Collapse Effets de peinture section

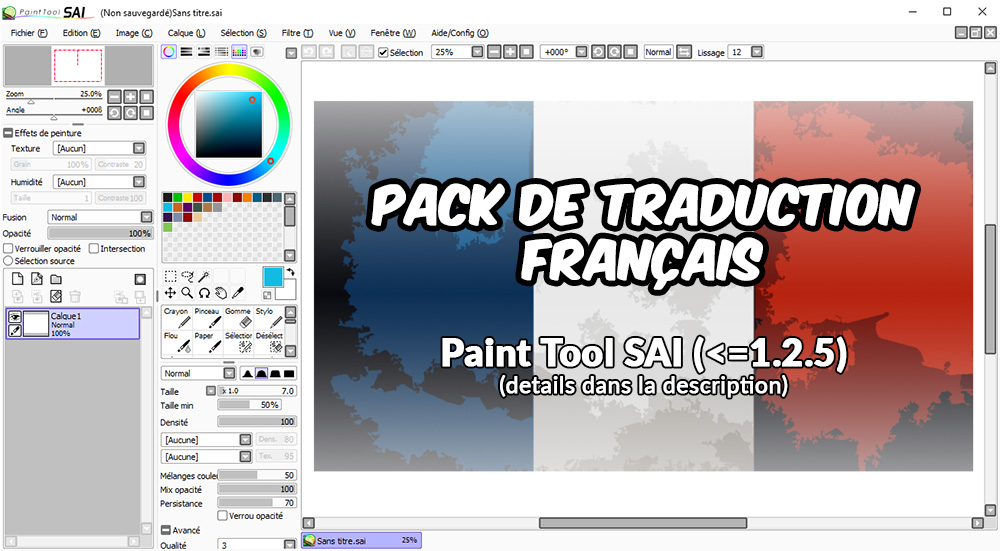pyautogui.click(x=8, y=133)
